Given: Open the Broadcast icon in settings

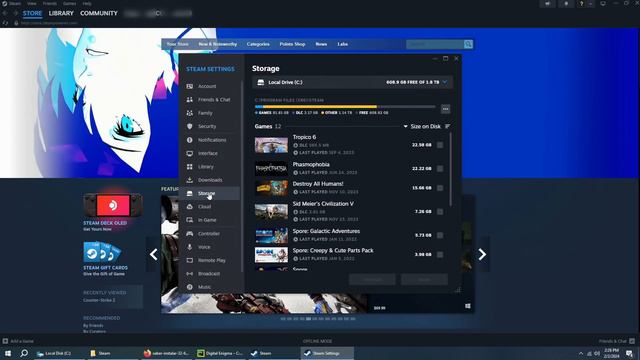Looking at the screenshot, I should pyautogui.click(x=190, y=273).
